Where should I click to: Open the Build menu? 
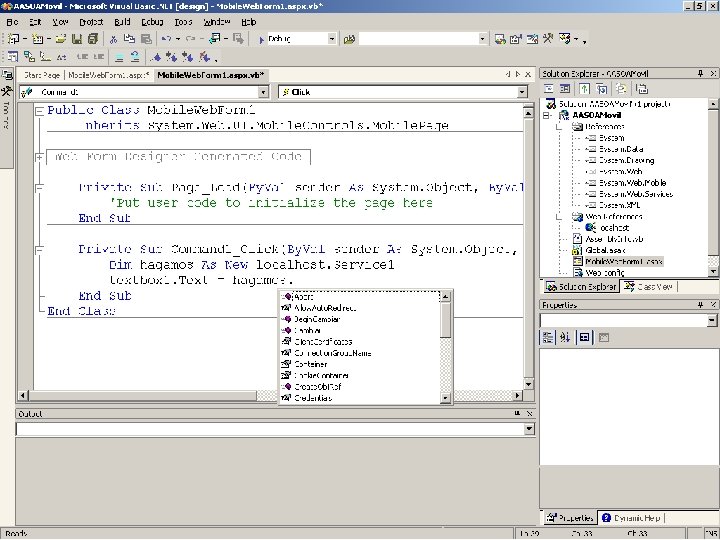122,21
